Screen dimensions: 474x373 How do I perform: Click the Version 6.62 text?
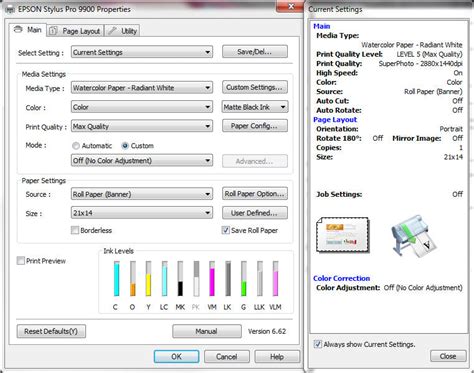[267, 331]
